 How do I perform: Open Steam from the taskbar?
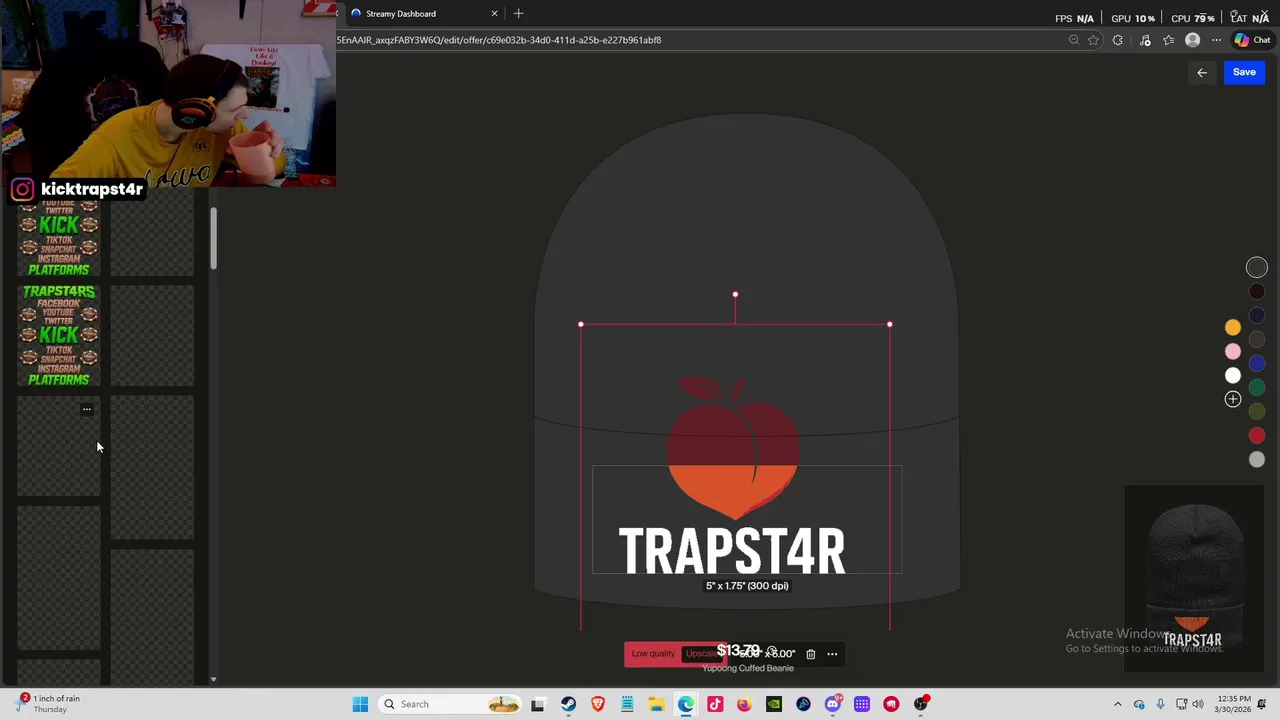pyautogui.click(x=568, y=704)
